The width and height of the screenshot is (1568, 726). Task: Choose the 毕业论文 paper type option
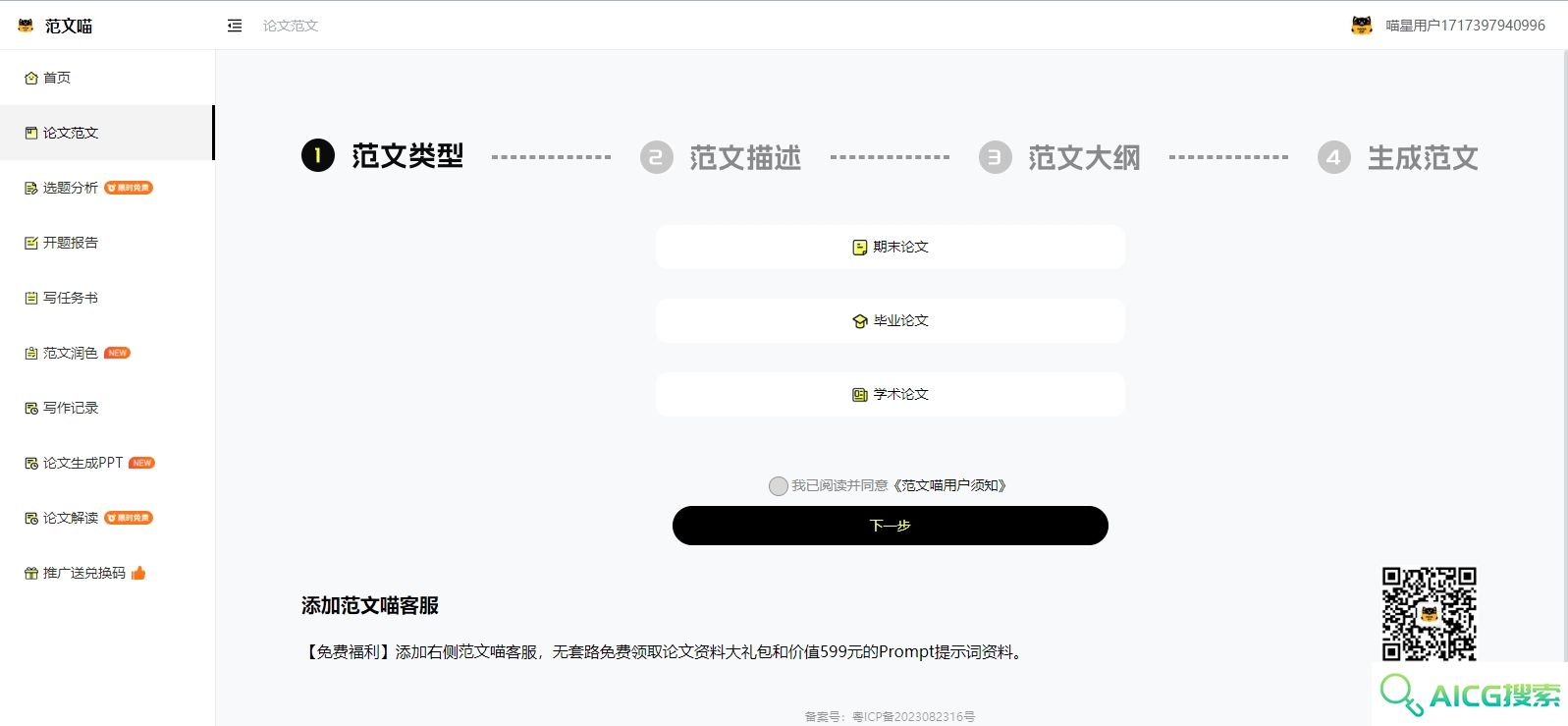point(891,320)
